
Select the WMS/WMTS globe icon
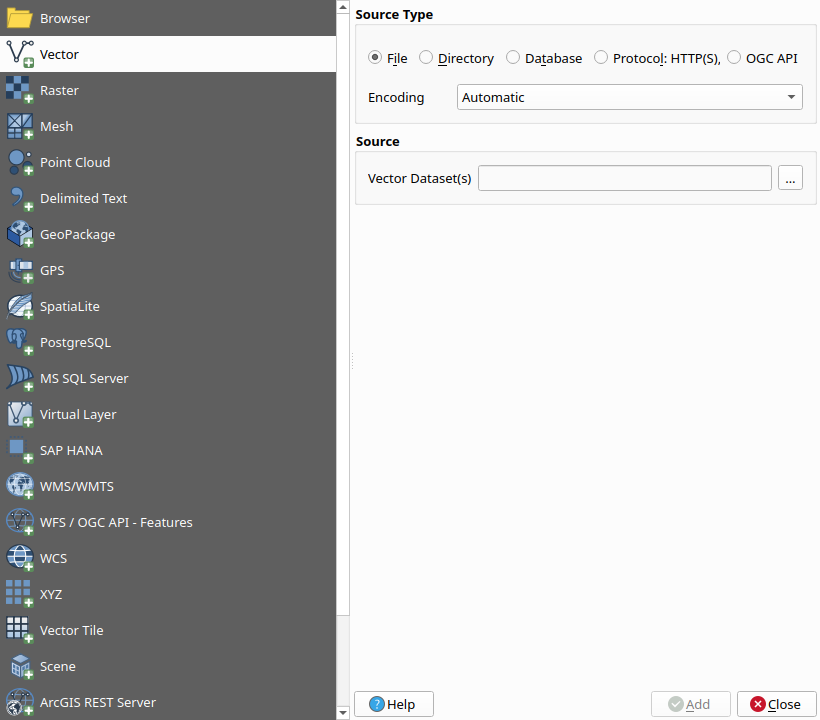[20, 486]
